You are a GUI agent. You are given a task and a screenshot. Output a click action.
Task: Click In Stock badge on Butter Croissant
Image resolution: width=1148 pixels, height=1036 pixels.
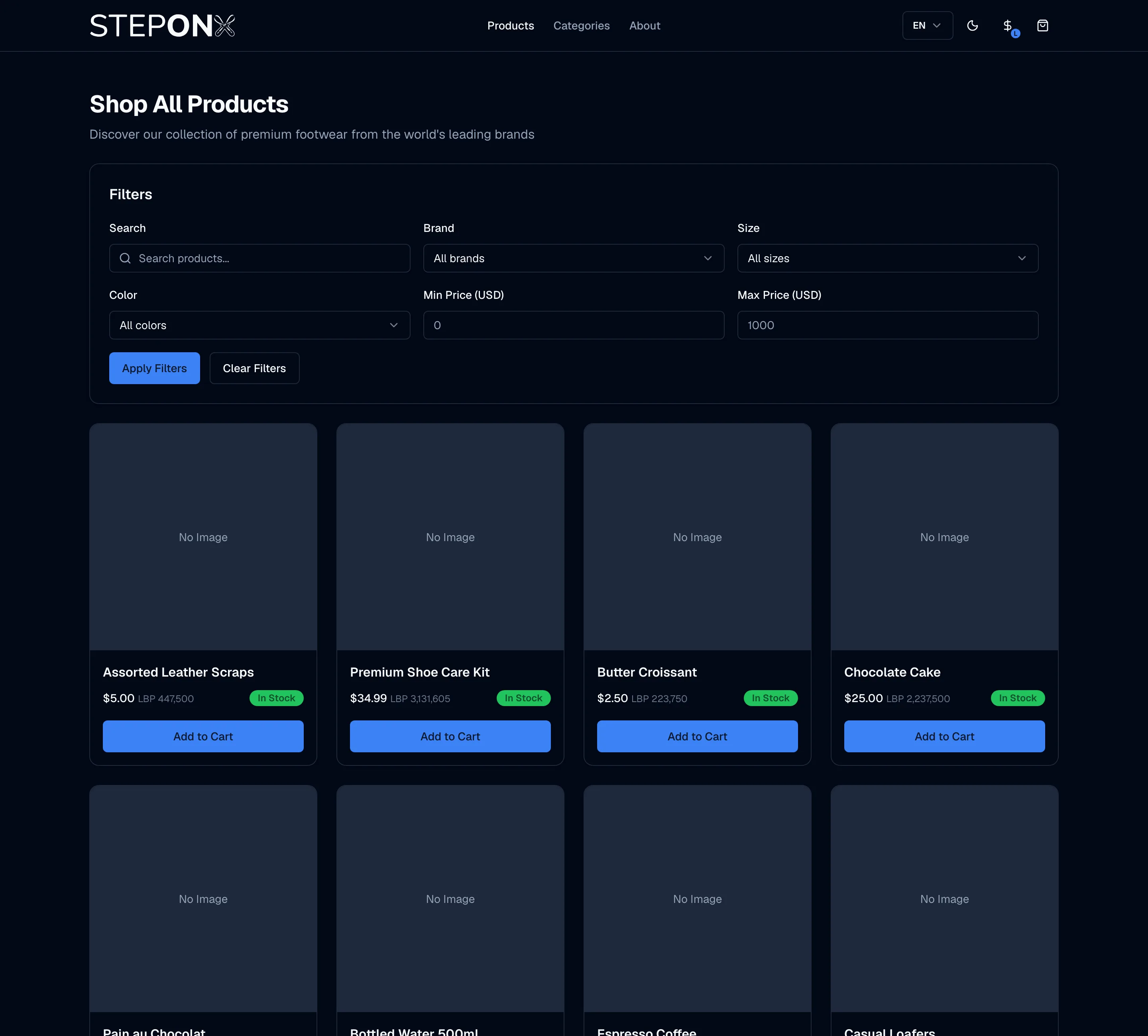click(x=771, y=698)
